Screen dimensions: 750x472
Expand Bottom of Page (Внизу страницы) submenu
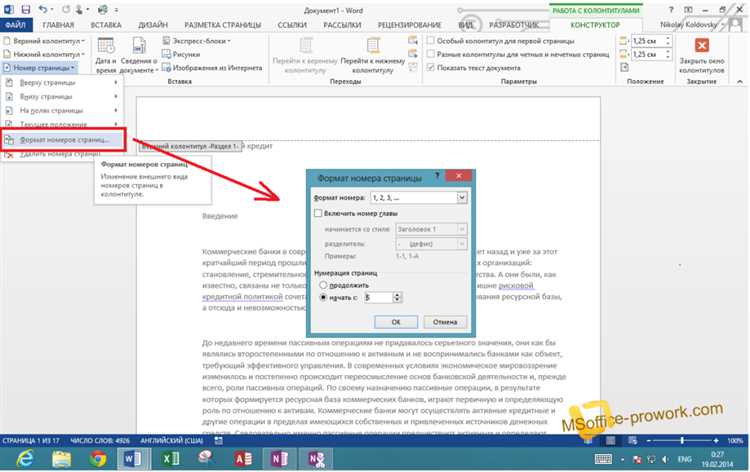pos(62,97)
